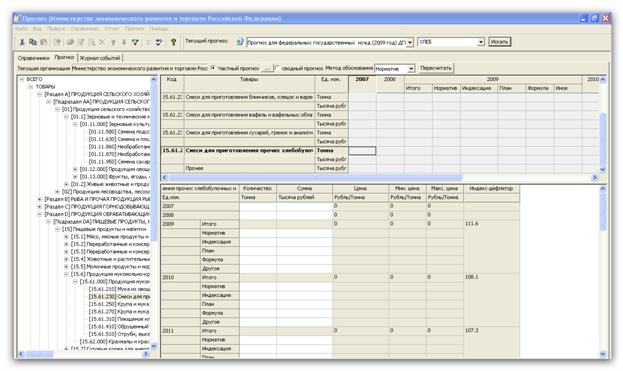Open the Правка menu

coord(56,29)
